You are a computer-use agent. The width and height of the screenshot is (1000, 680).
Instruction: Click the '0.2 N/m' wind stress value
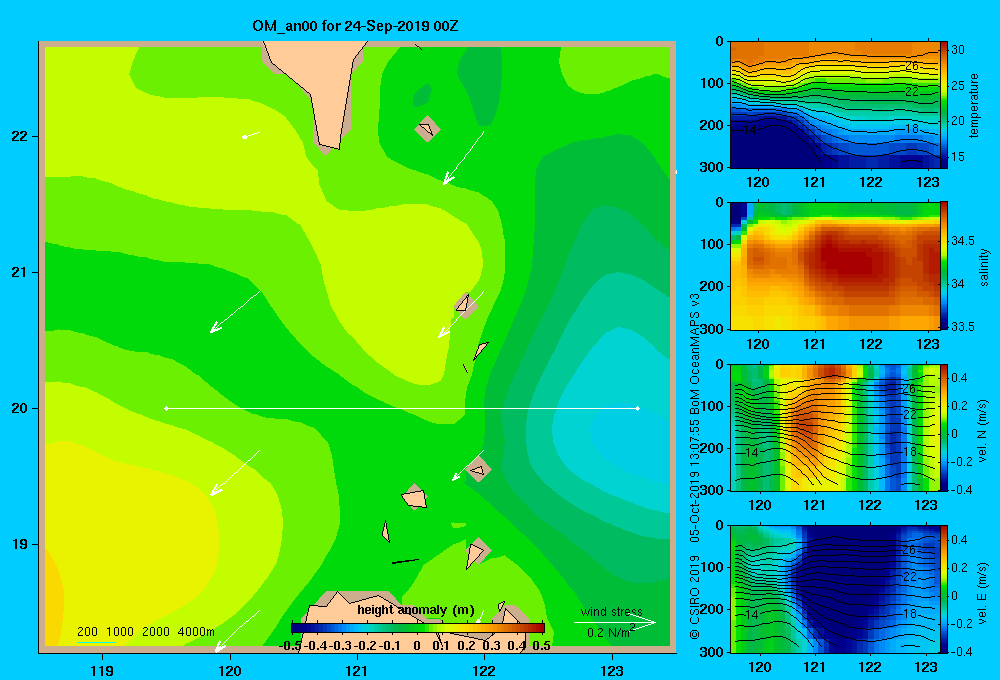point(608,633)
